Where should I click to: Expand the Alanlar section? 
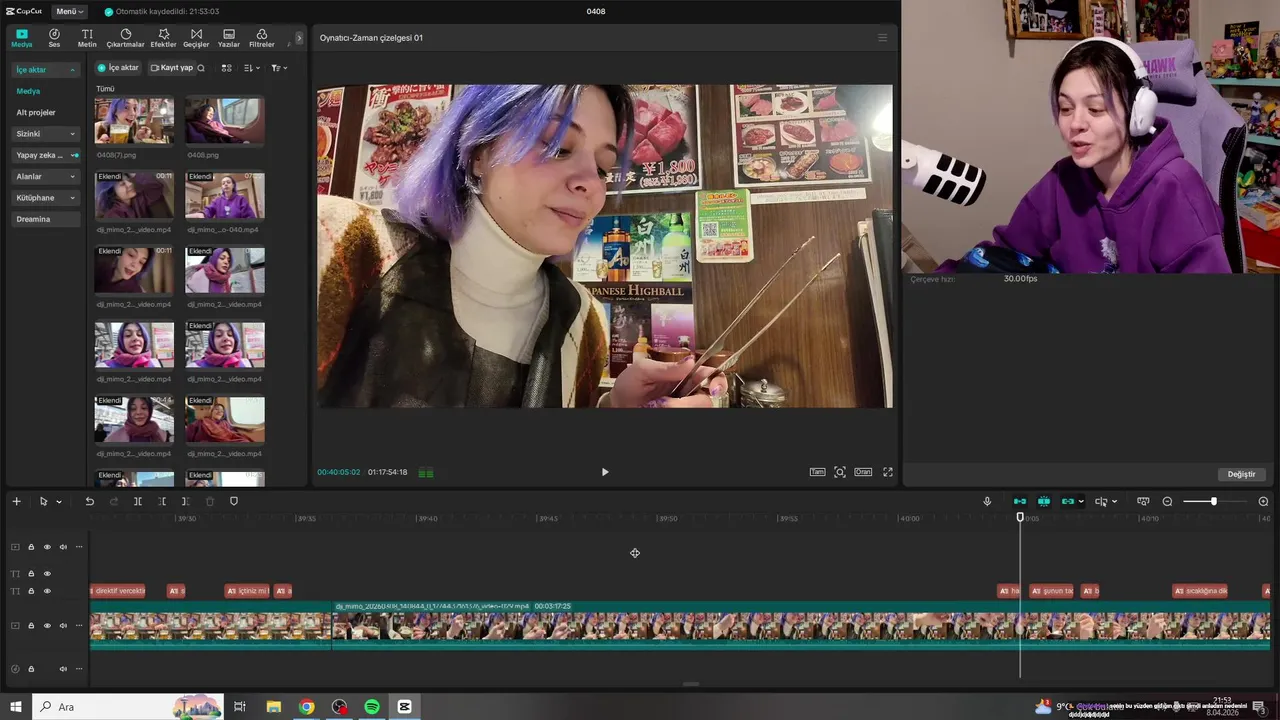click(46, 177)
